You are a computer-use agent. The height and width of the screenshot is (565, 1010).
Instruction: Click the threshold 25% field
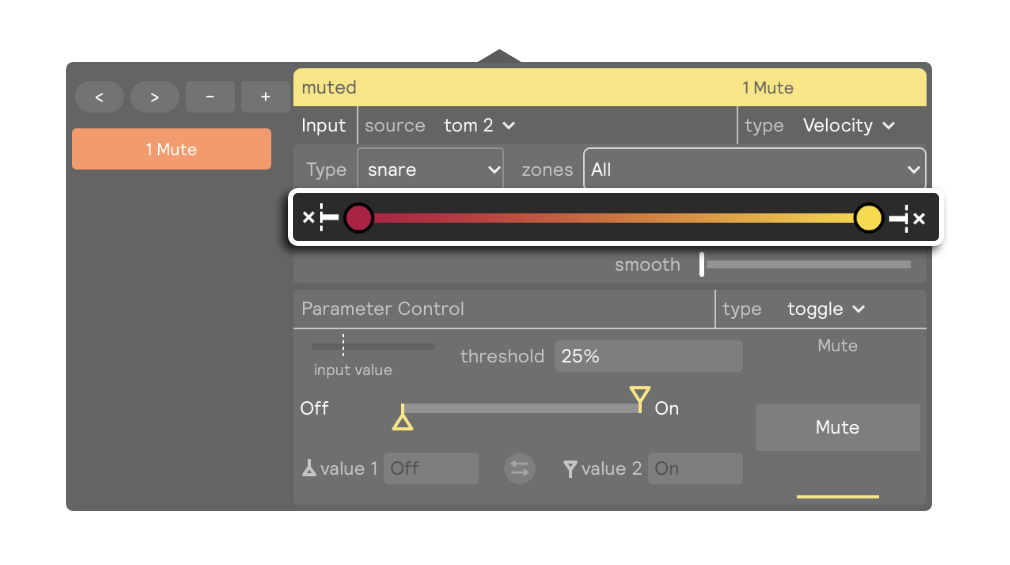coord(649,356)
